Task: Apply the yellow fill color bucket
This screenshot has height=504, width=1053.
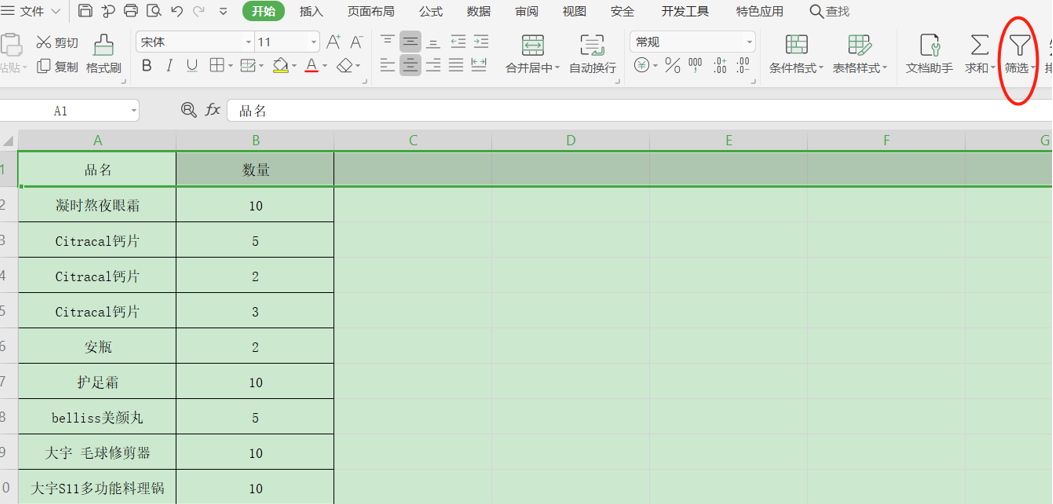Action: pos(281,66)
